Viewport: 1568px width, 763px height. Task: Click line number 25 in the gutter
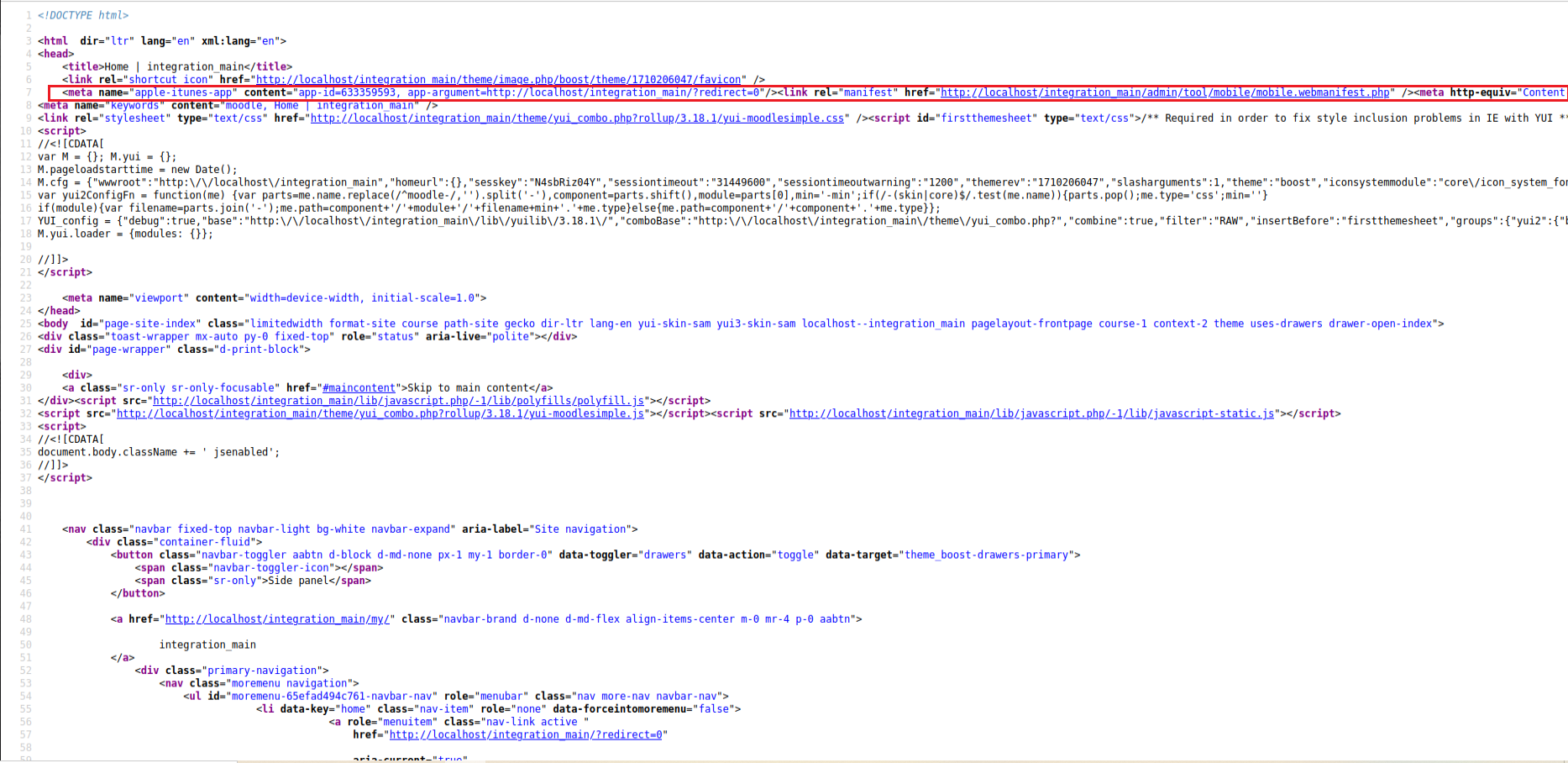25,324
